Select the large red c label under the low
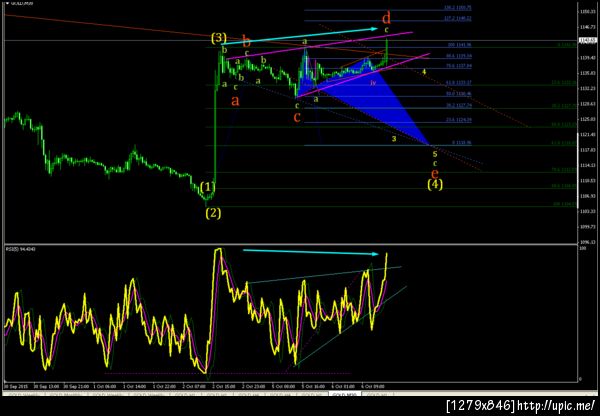 point(297,117)
